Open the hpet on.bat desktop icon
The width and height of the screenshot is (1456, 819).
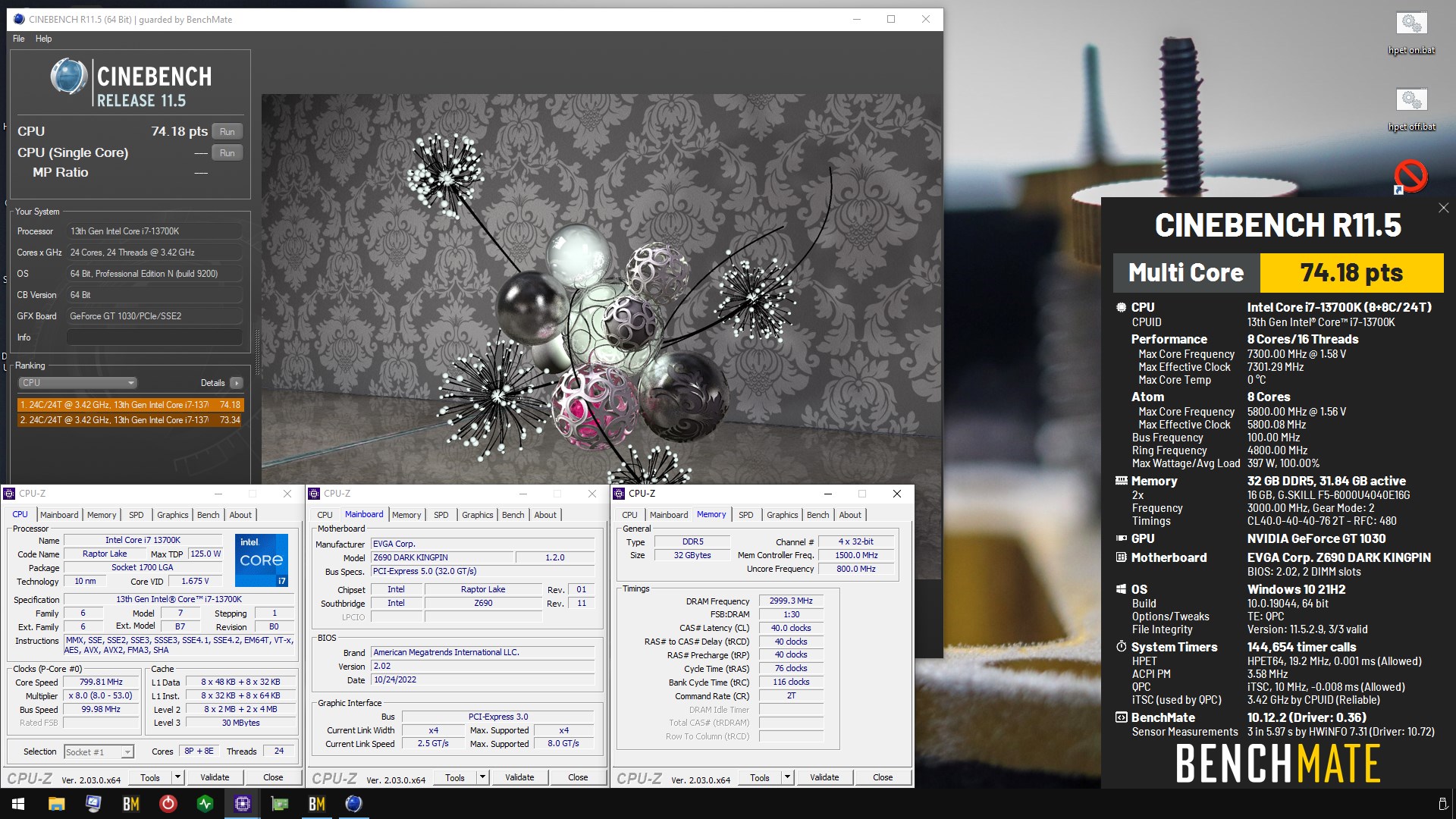[x=1411, y=33]
